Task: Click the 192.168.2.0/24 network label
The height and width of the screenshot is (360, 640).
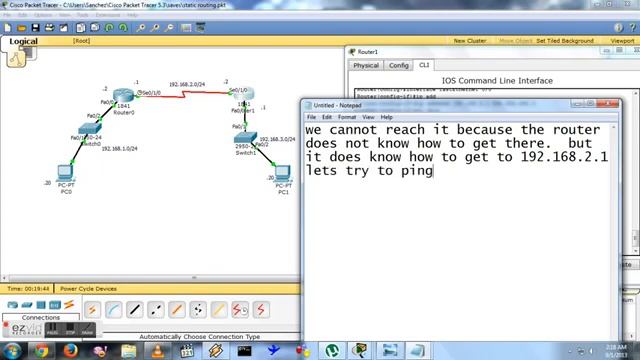Action: point(187,84)
